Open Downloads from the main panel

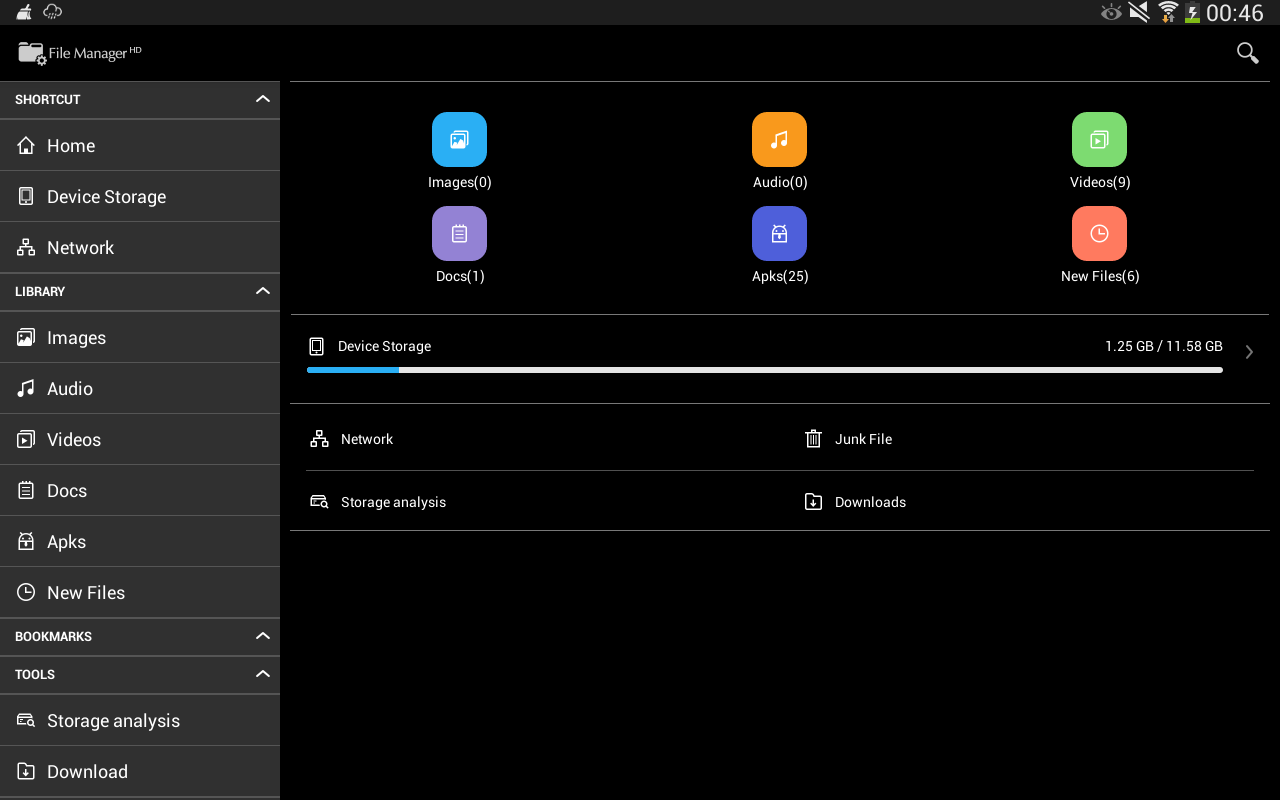[868, 501]
